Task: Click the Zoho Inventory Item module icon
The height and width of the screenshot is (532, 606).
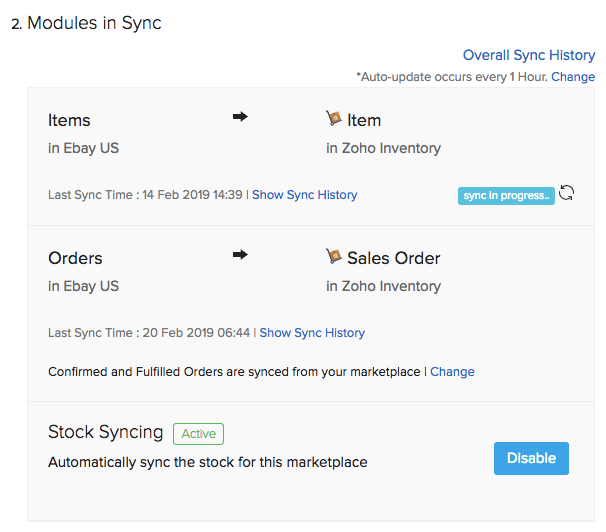Action: (x=334, y=119)
